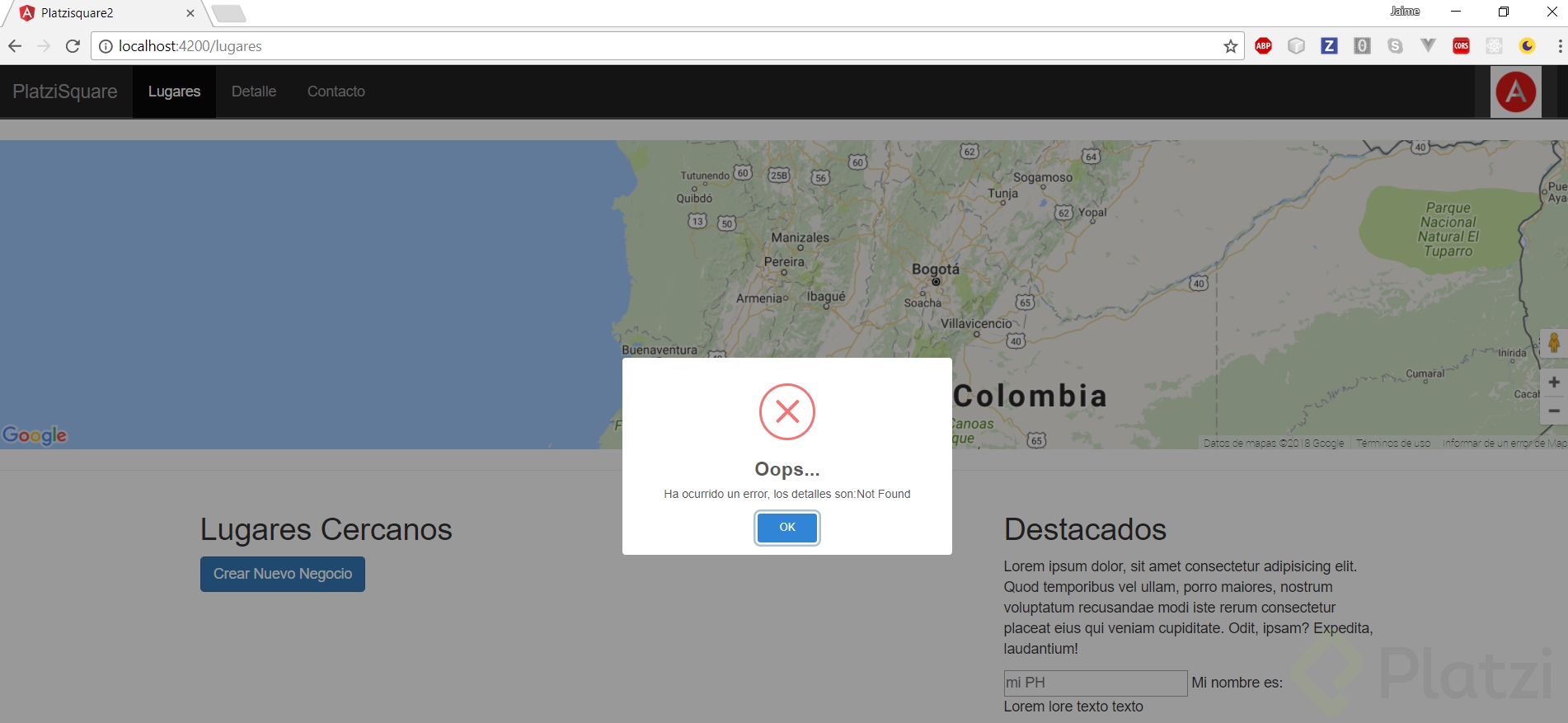Click the OK button in error dialog
Viewport: 1568px width, 723px height.
(x=787, y=528)
